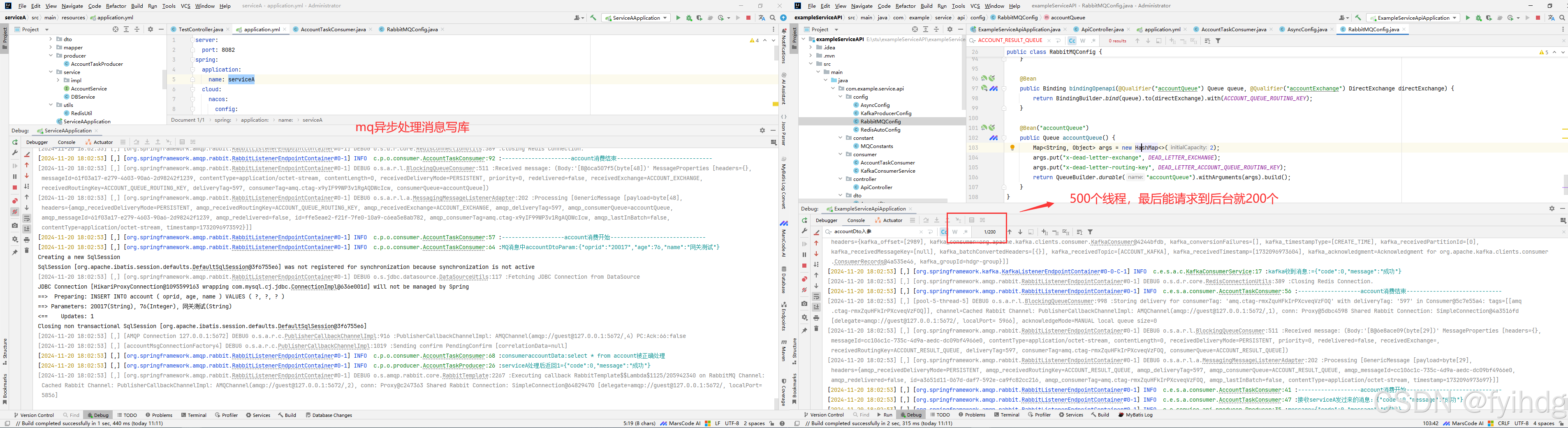Open MyBatis Log tool window in exampleServiceAPI
Viewport: 1568px width, 428px height.
(1135, 415)
